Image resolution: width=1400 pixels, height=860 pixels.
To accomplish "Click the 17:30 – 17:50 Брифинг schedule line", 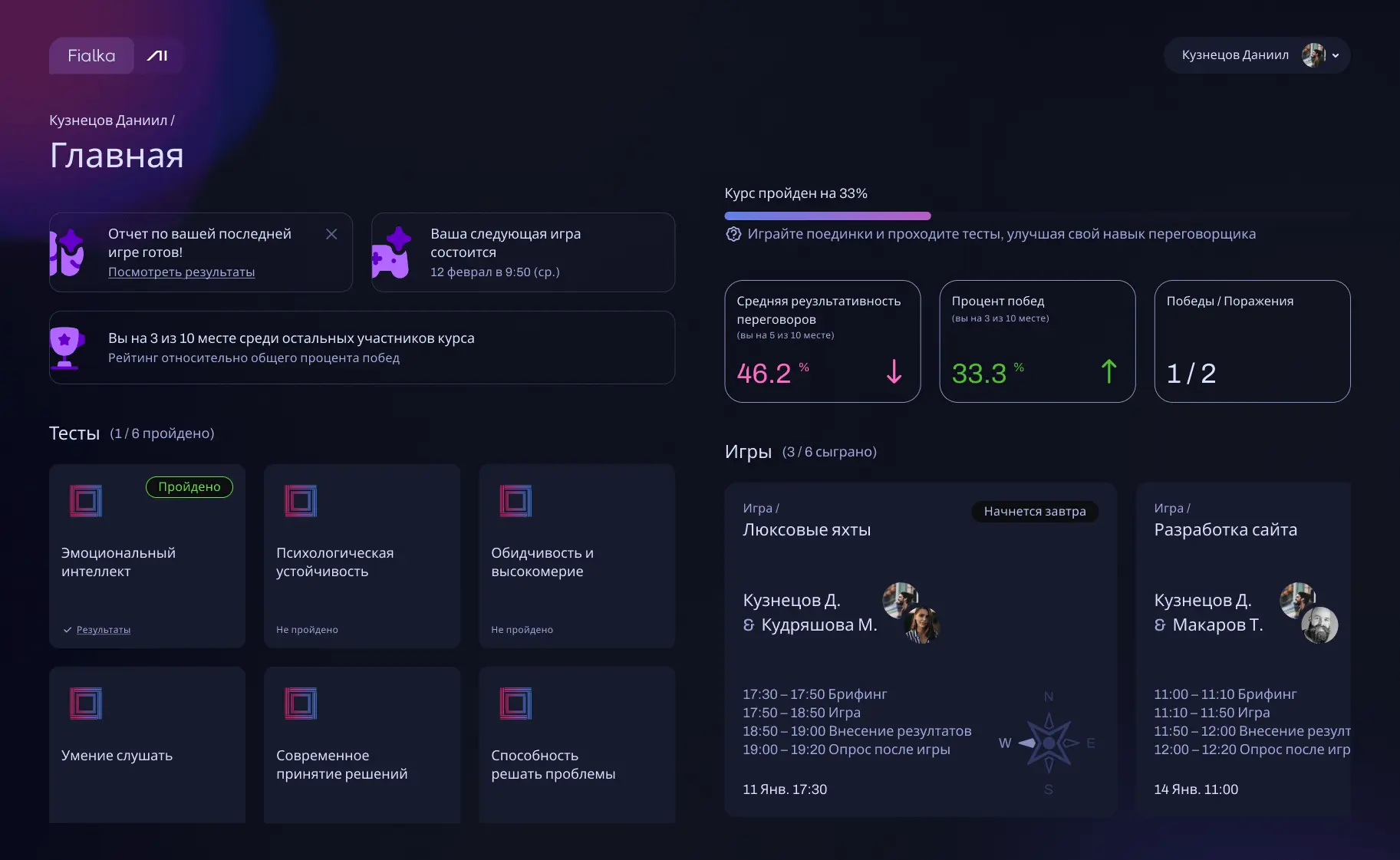I will [815, 694].
